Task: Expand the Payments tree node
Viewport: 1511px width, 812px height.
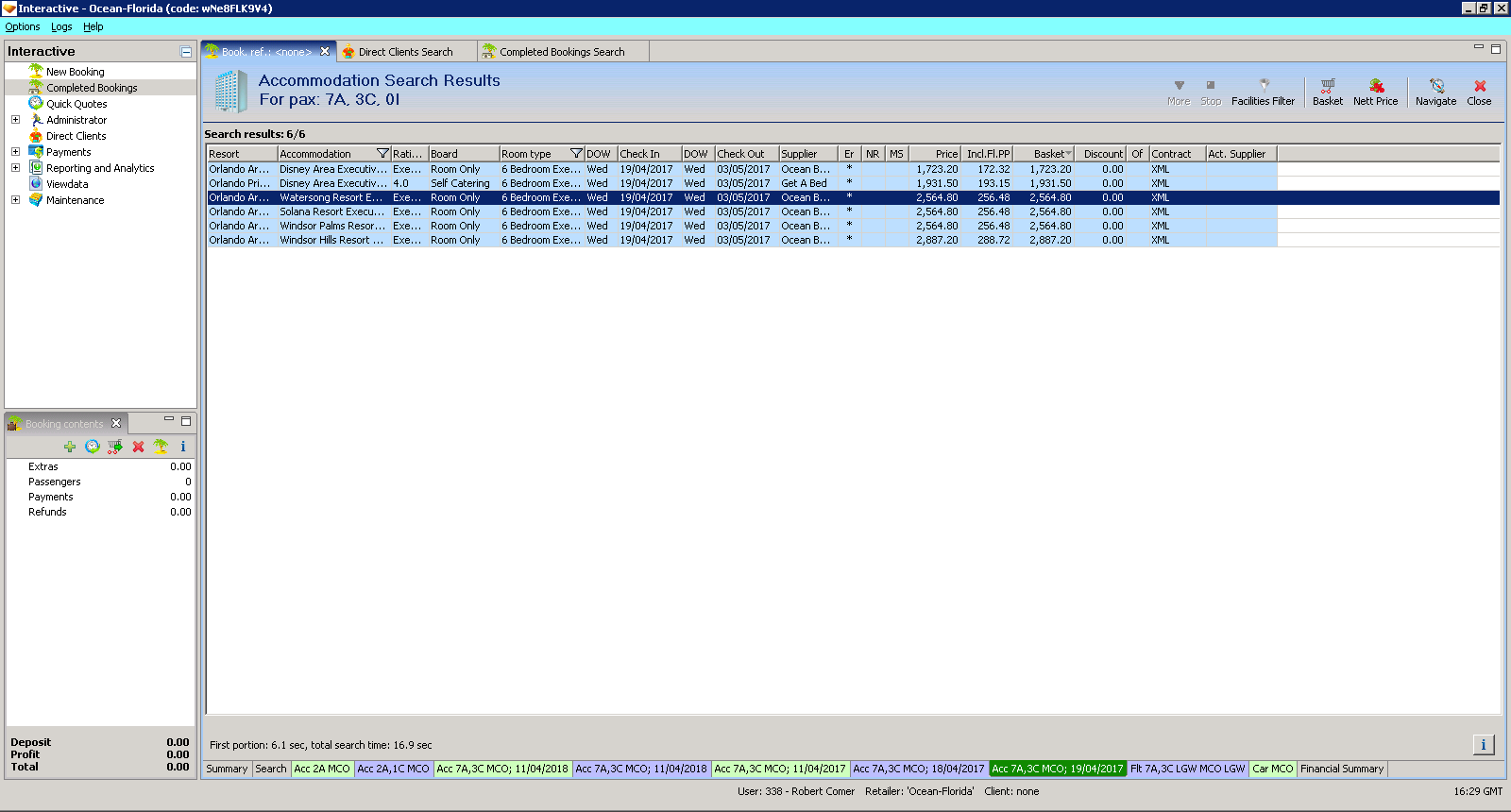Action: pos(15,152)
